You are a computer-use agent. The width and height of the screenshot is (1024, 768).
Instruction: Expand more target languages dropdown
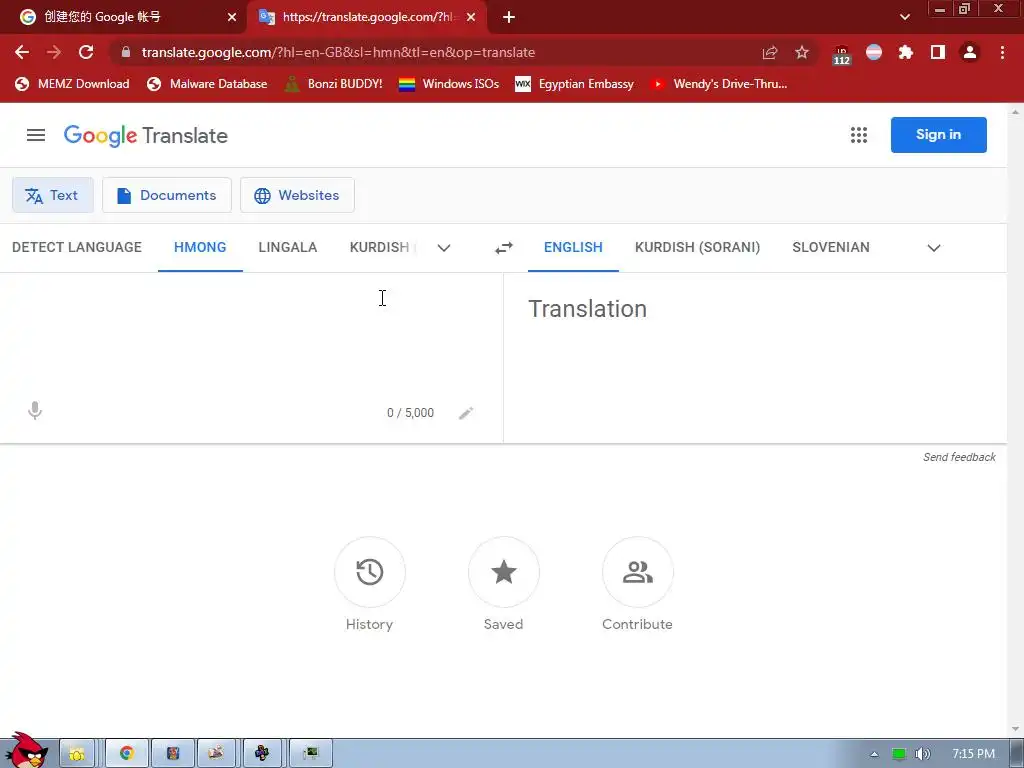point(934,248)
